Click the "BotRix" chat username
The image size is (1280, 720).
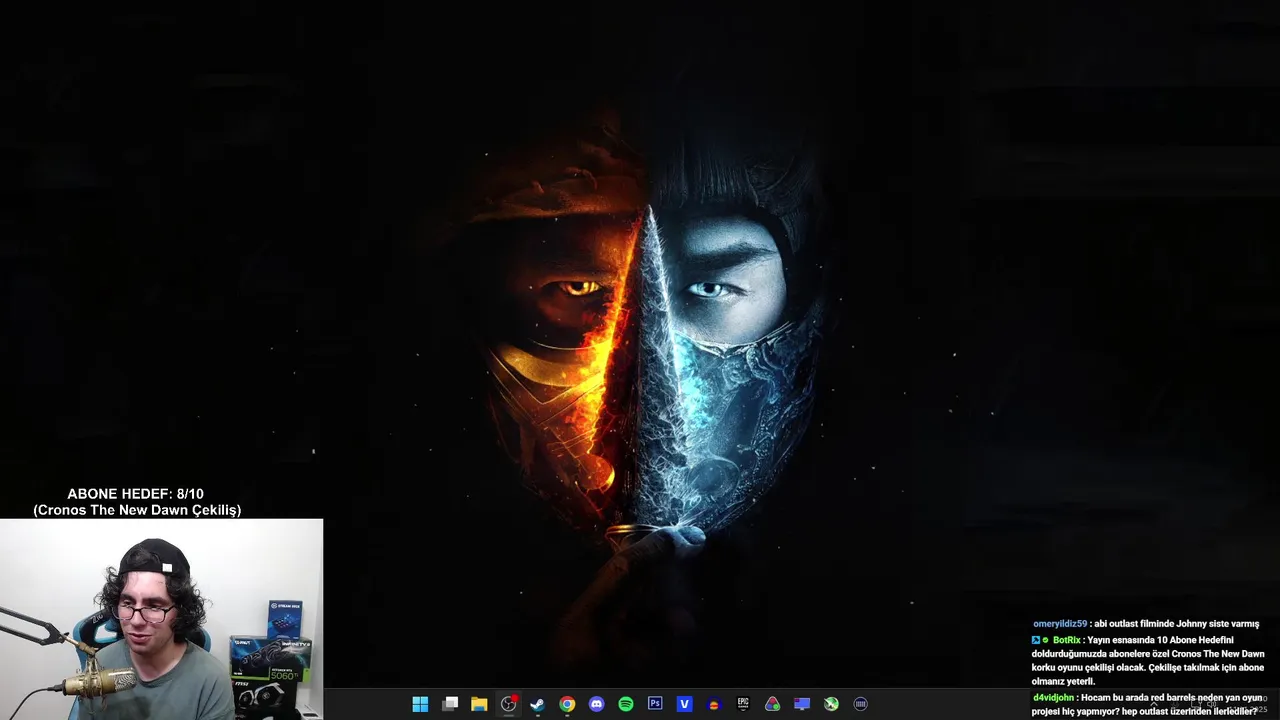click(x=1066, y=640)
